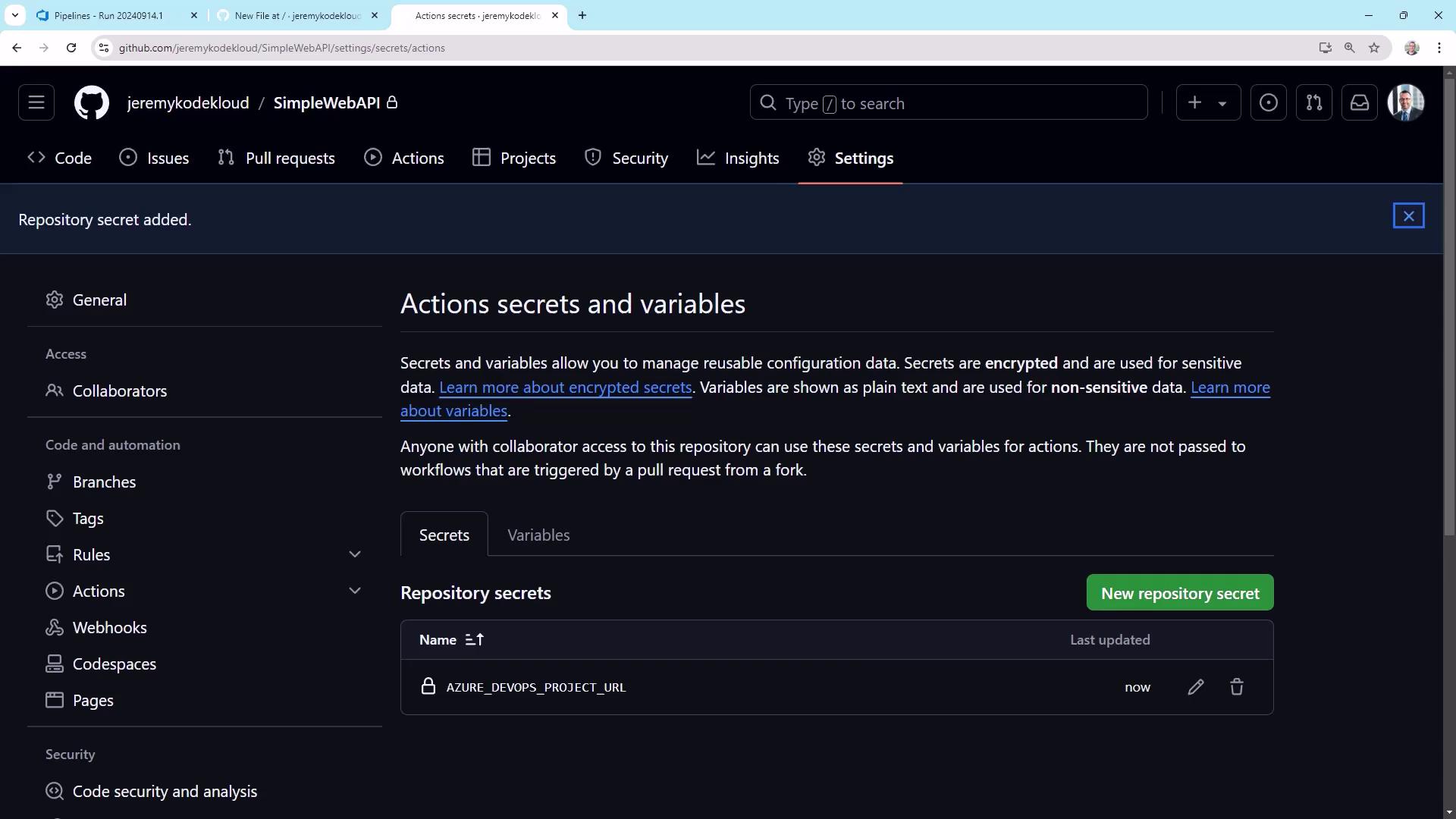Delete AZURE_DEVOPS_PROJECT_URL secret with trash icon
1456x819 pixels.
click(x=1237, y=687)
